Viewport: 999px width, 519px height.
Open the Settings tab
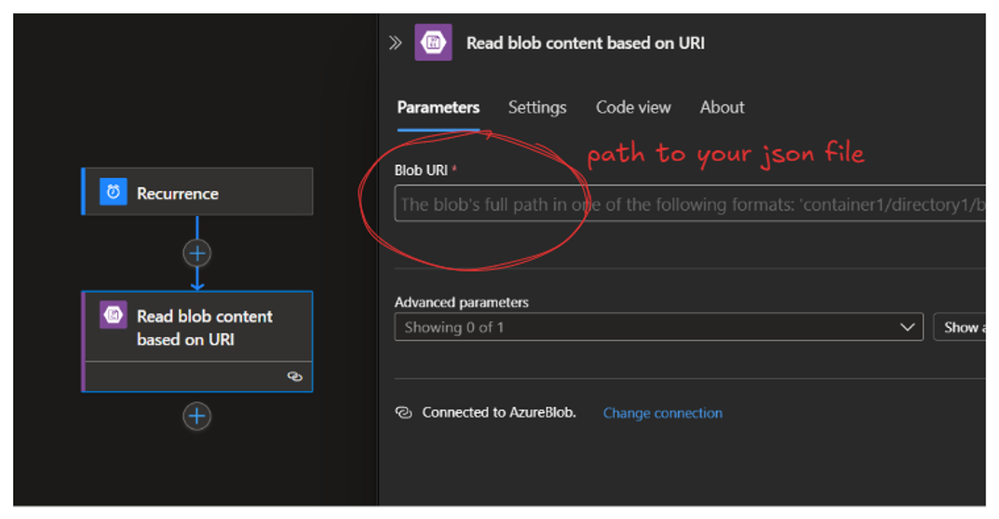pos(537,108)
